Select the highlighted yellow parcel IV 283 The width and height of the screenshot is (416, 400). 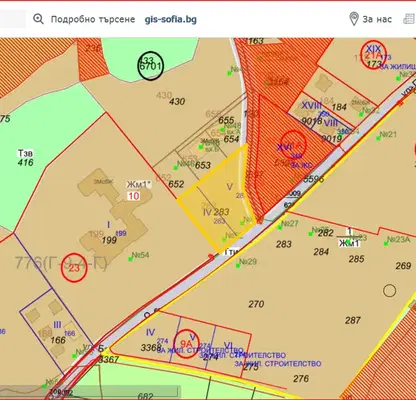[216, 200]
